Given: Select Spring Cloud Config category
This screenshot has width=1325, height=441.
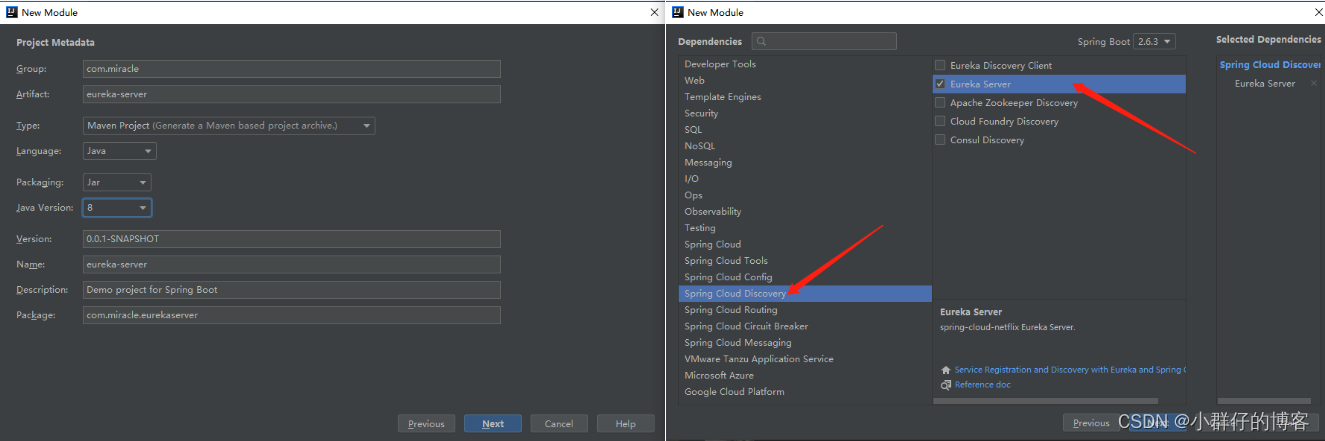Looking at the screenshot, I should tap(805, 277).
